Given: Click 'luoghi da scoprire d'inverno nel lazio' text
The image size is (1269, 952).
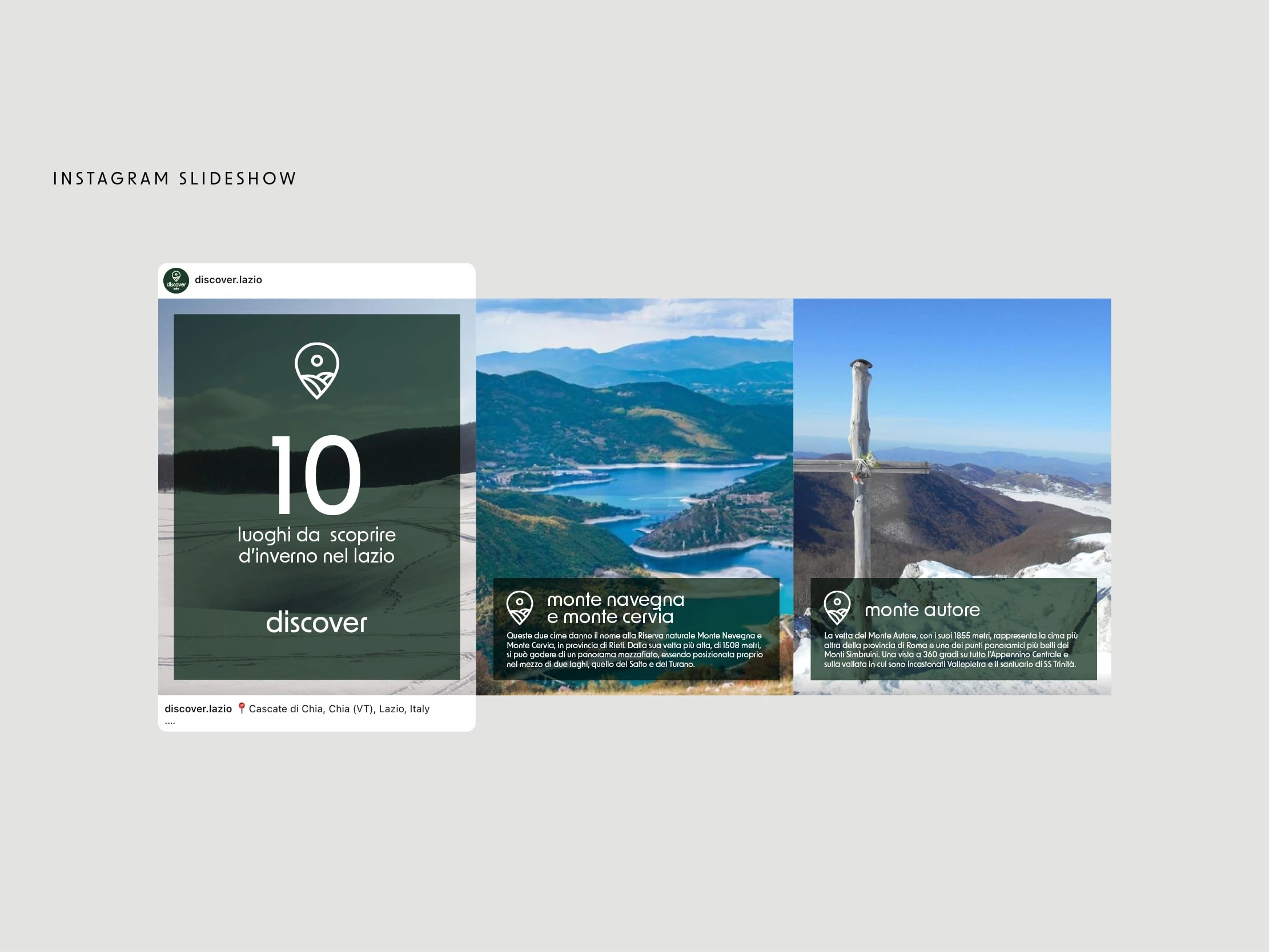Looking at the screenshot, I should [x=316, y=545].
